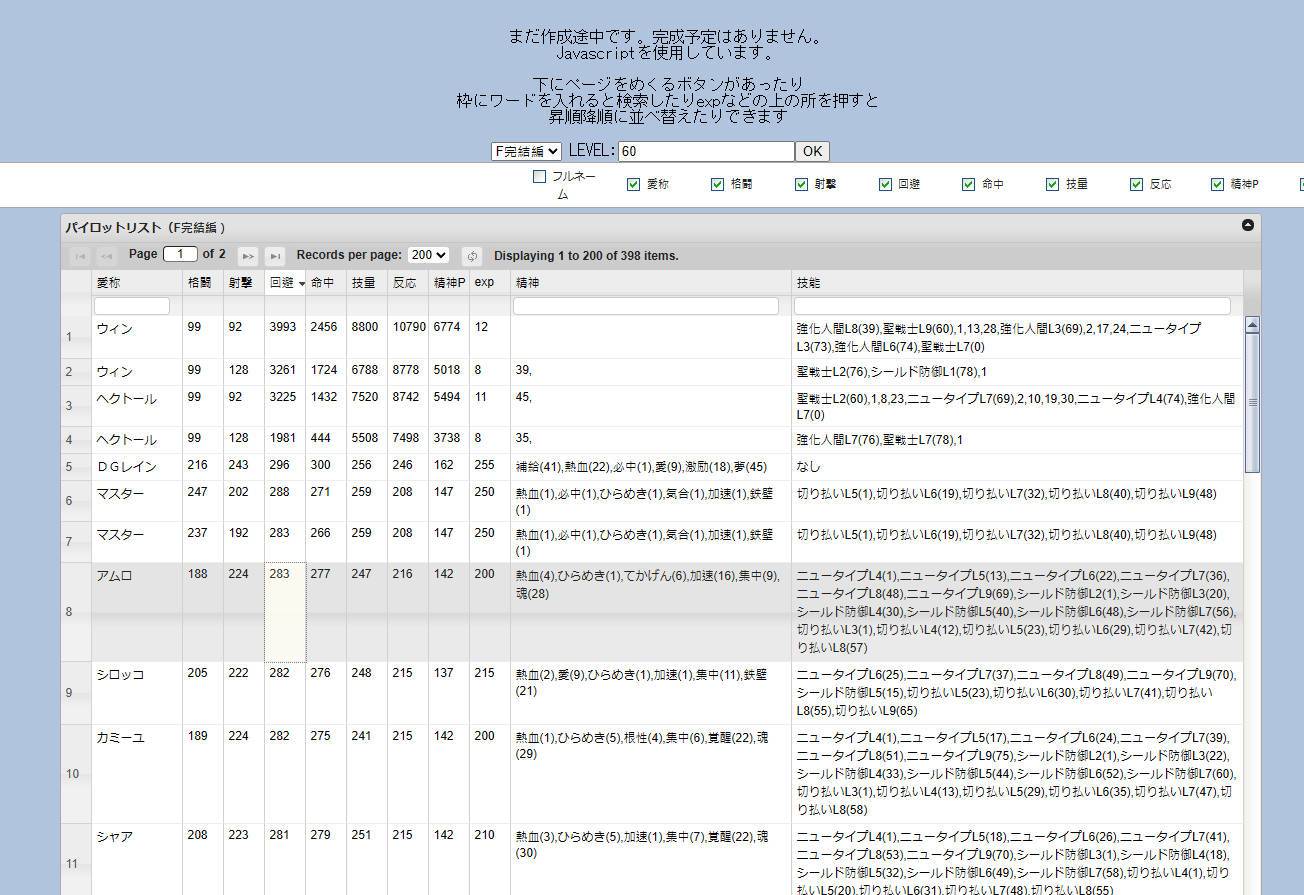The height and width of the screenshot is (895, 1304).
Task: Collapse the パイロットリスト panel
Action: click(x=1248, y=225)
